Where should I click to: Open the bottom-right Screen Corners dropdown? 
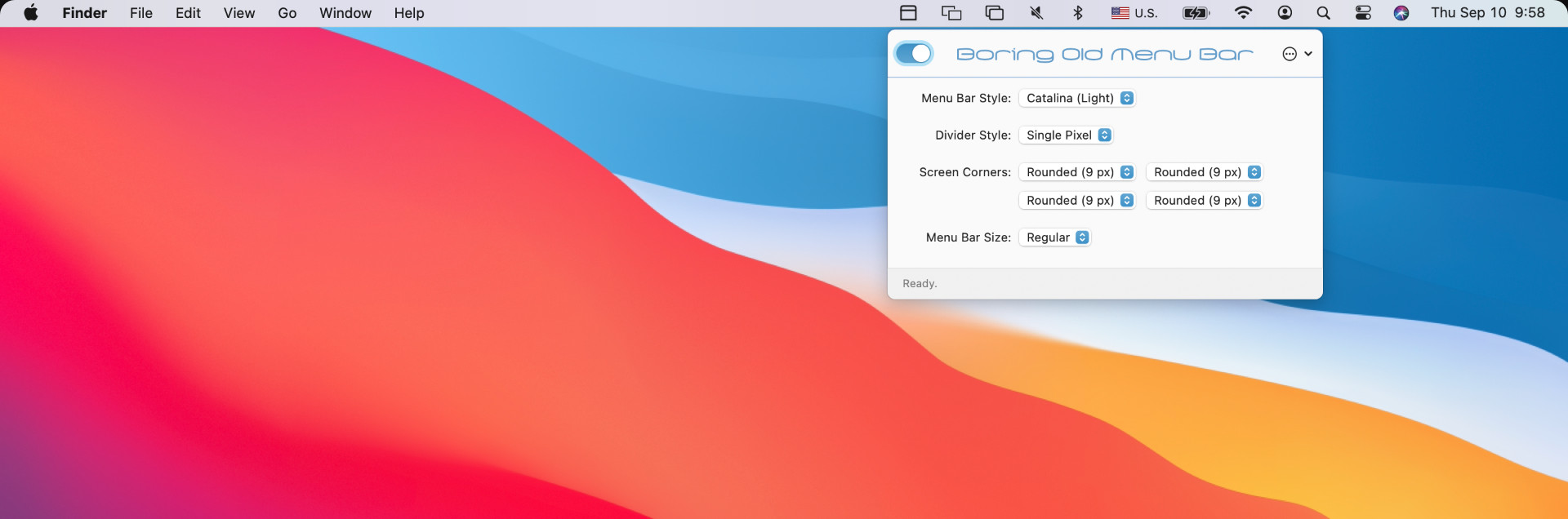click(x=1205, y=201)
